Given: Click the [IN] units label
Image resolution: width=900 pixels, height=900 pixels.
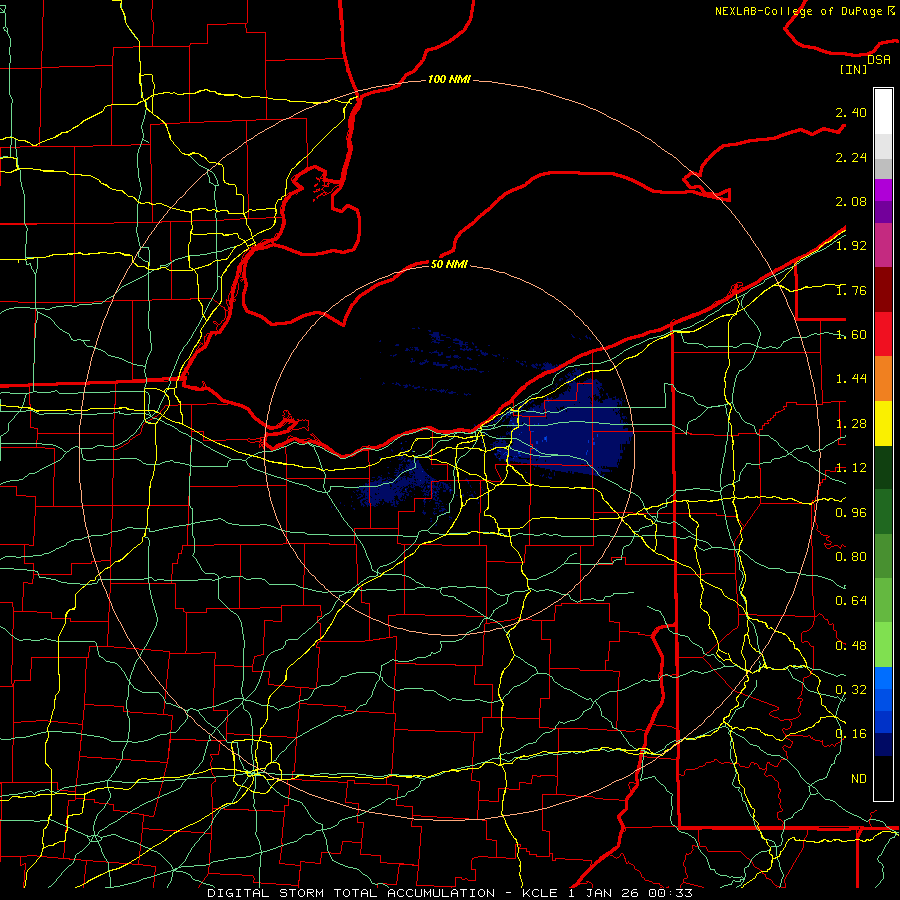Looking at the screenshot, I should (x=853, y=69).
